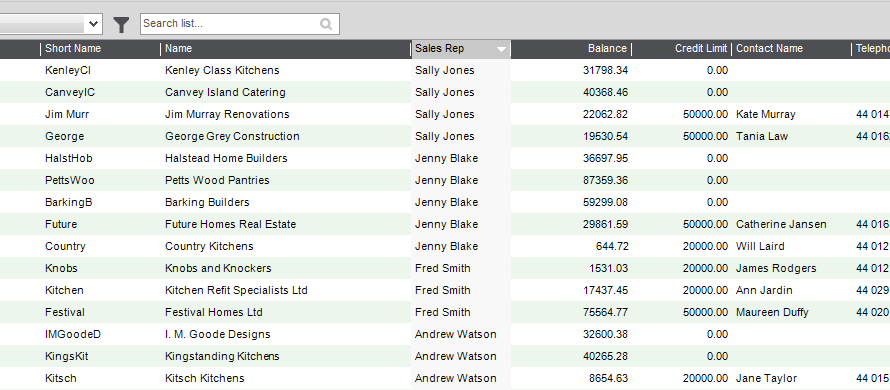890x390 pixels.
Task: Click balance 31798.34
Action: click(x=605, y=70)
